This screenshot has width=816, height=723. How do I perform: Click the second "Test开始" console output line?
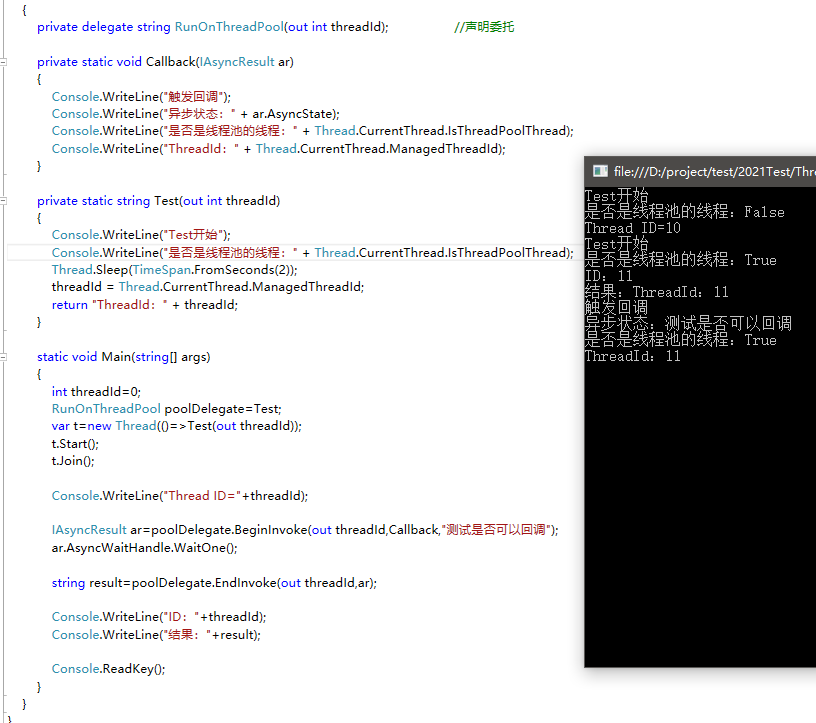pyautogui.click(x=616, y=244)
